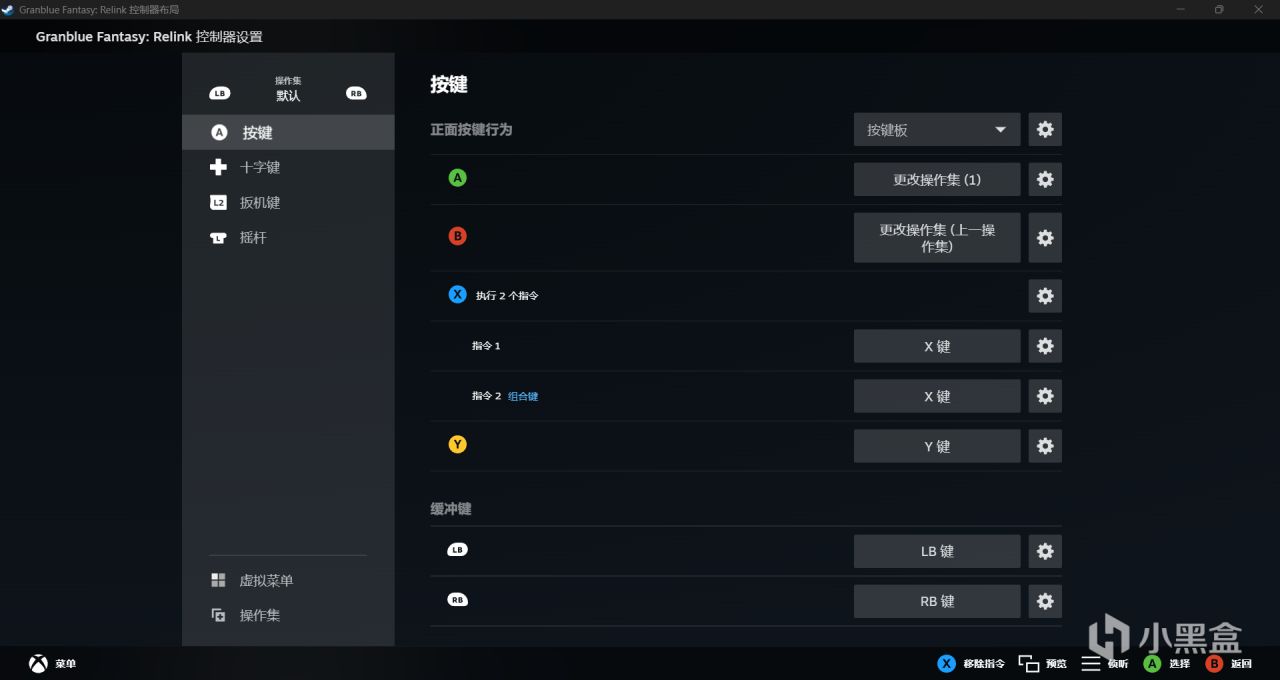Image resolution: width=1280 pixels, height=680 pixels.
Task: Switch to previous action set with LB icon
Action: (x=220, y=93)
